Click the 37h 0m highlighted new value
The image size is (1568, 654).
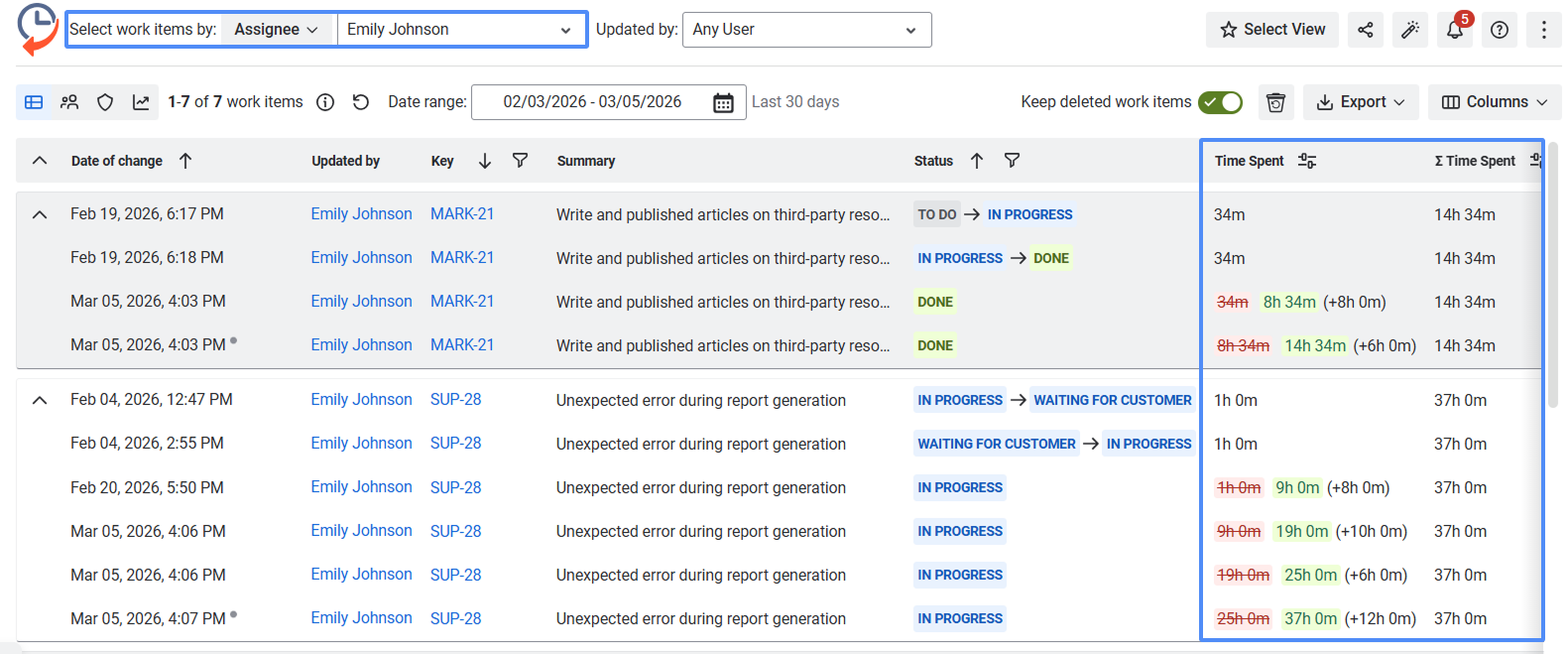(x=1310, y=618)
